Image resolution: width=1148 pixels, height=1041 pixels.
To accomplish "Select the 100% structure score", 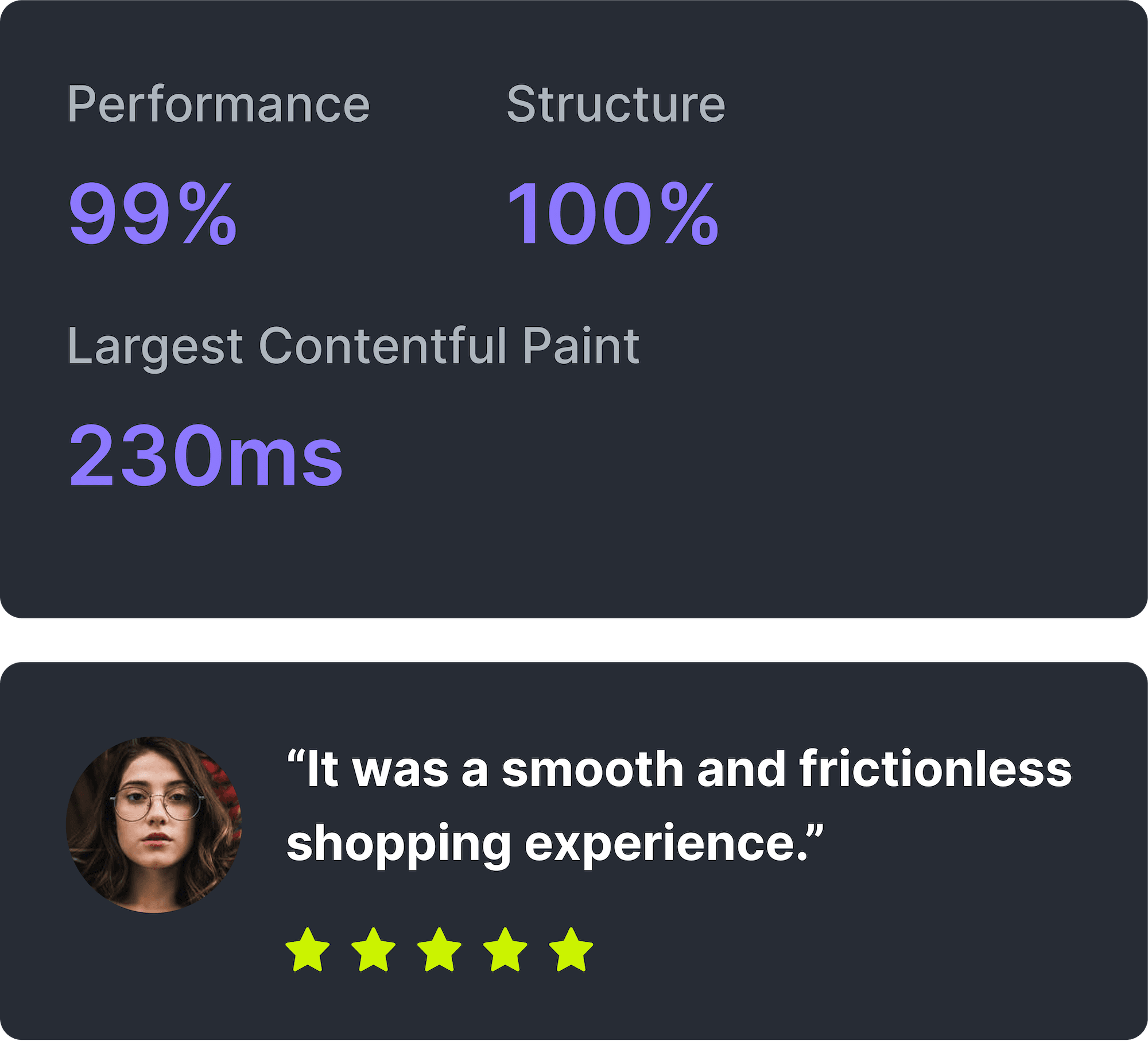I will [x=613, y=214].
